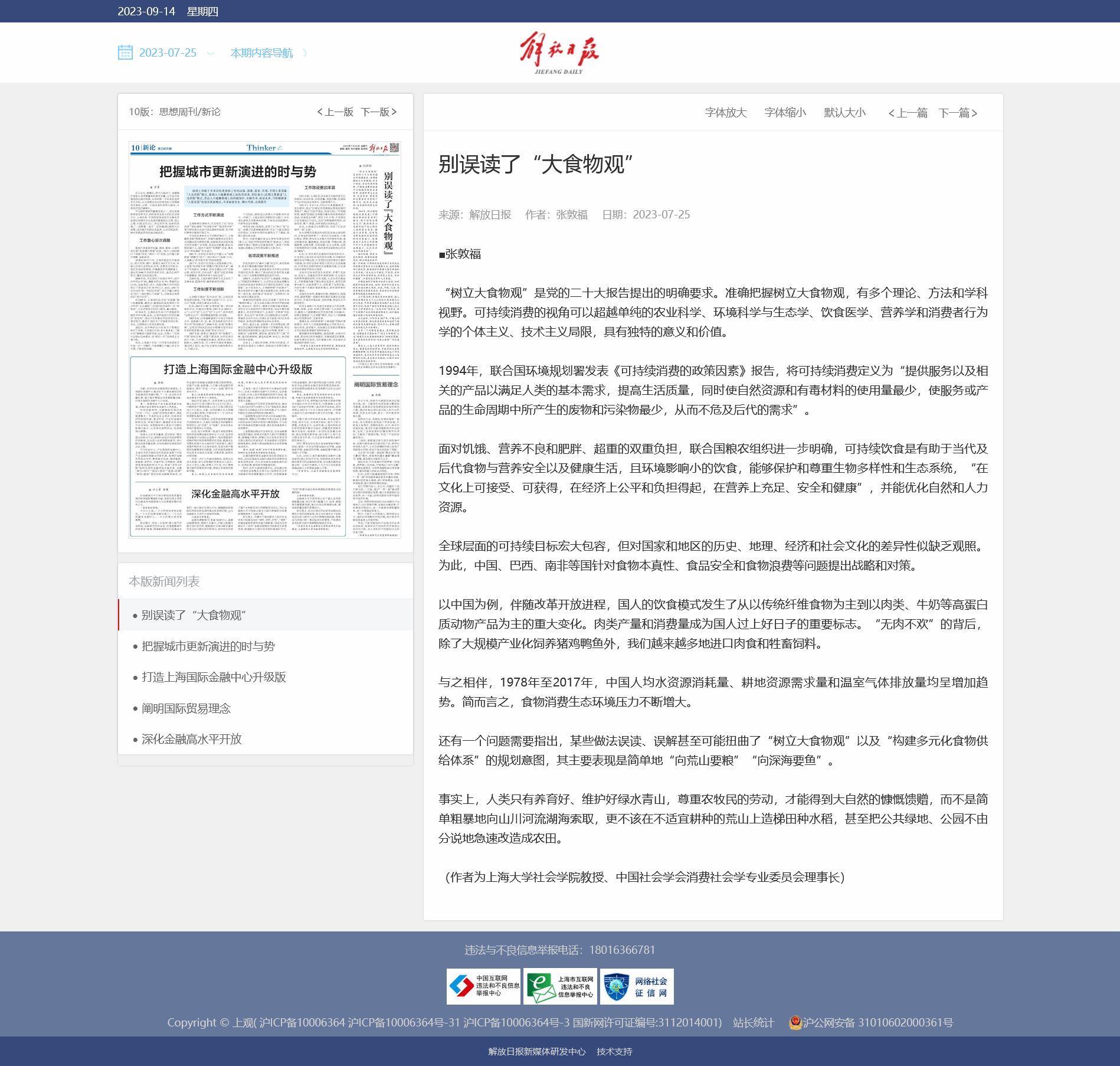This screenshot has width=1120, height=1066.
Task: Click the police shield emblem icon in footer
Action: tap(795, 1022)
